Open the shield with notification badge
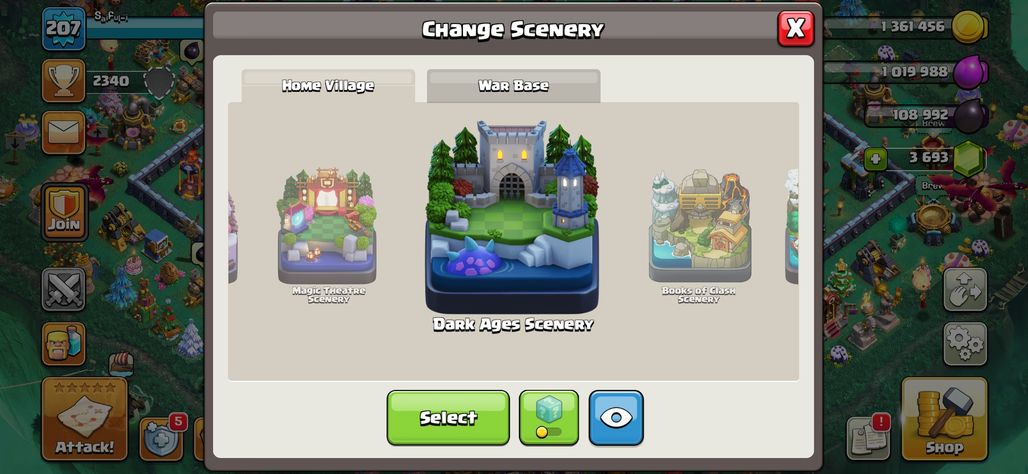Image resolution: width=1028 pixels, height=474 pixels. (x=162, y=437)
